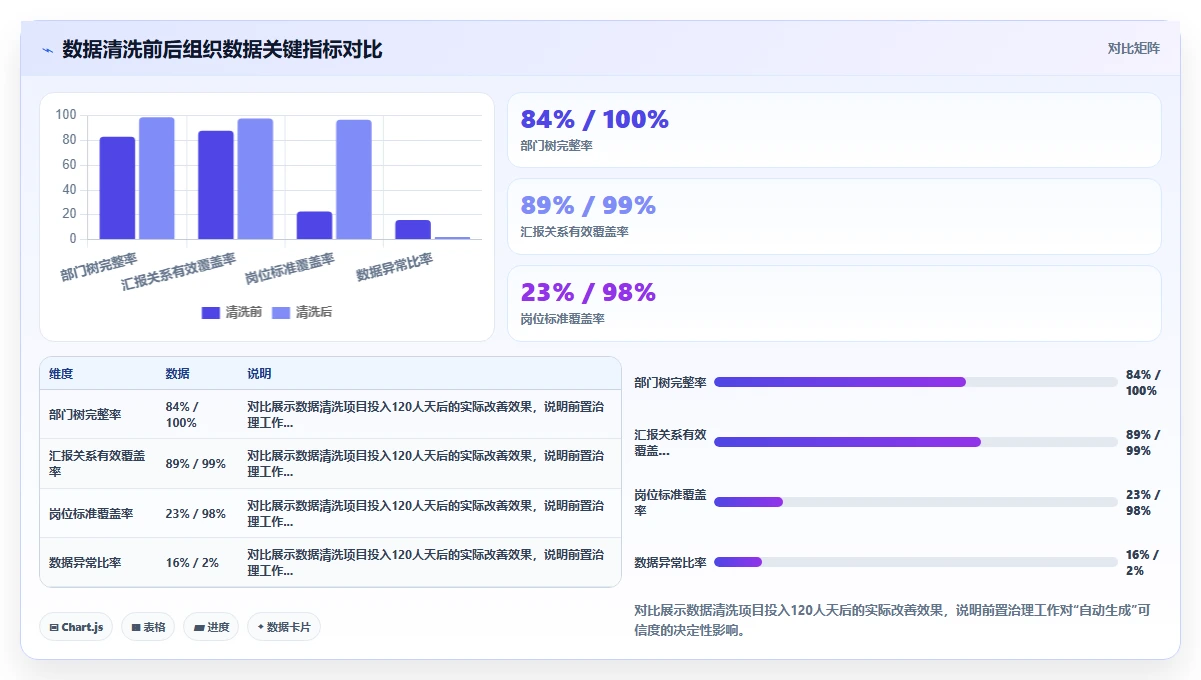
Task: Click the 汇报关系有效覆盖率 progress bar
Action: [916, 442]
